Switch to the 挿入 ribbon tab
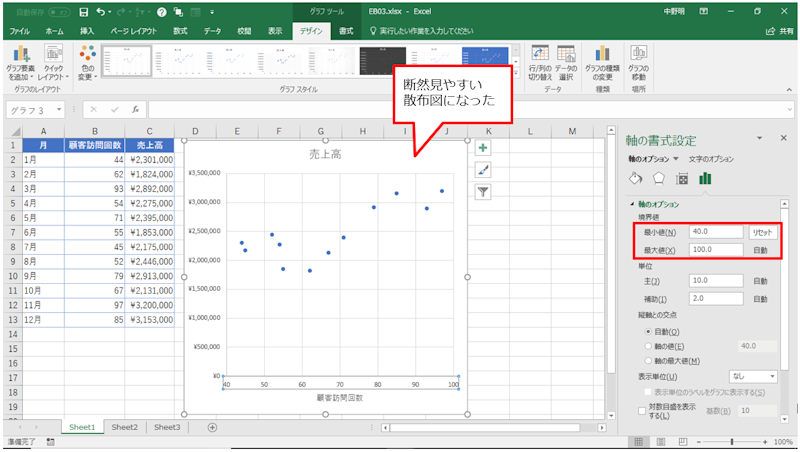The height and width of the screenshot is (452, 800). [x=87, y=32]
